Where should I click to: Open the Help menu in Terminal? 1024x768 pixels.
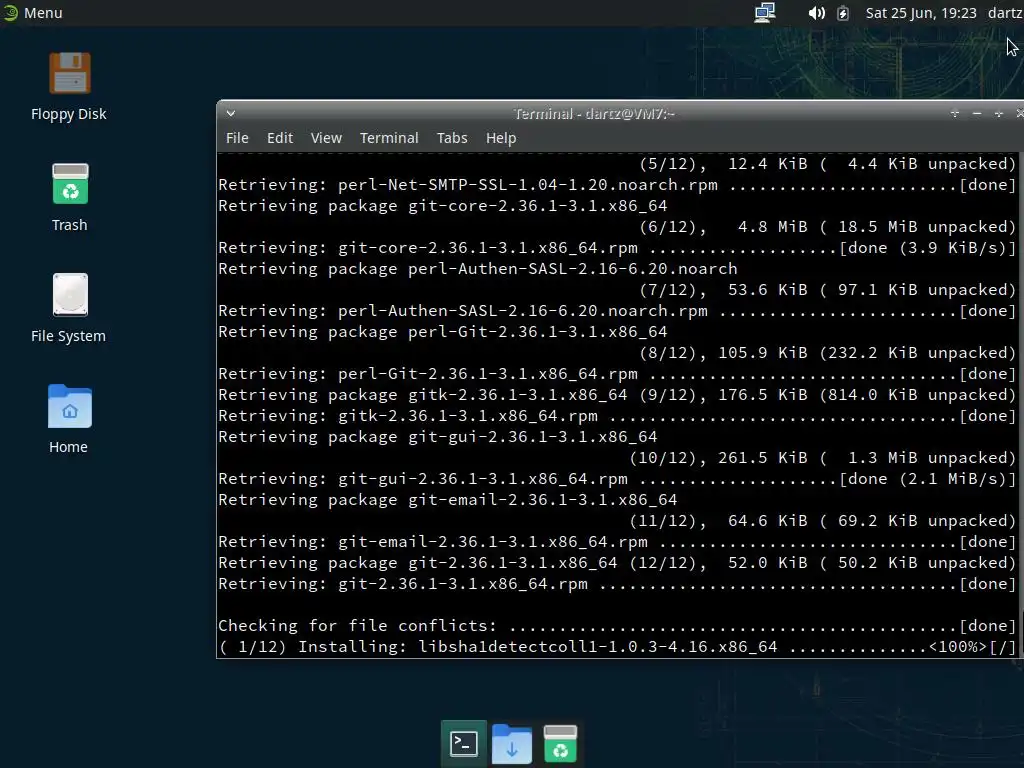click(501, 138)
